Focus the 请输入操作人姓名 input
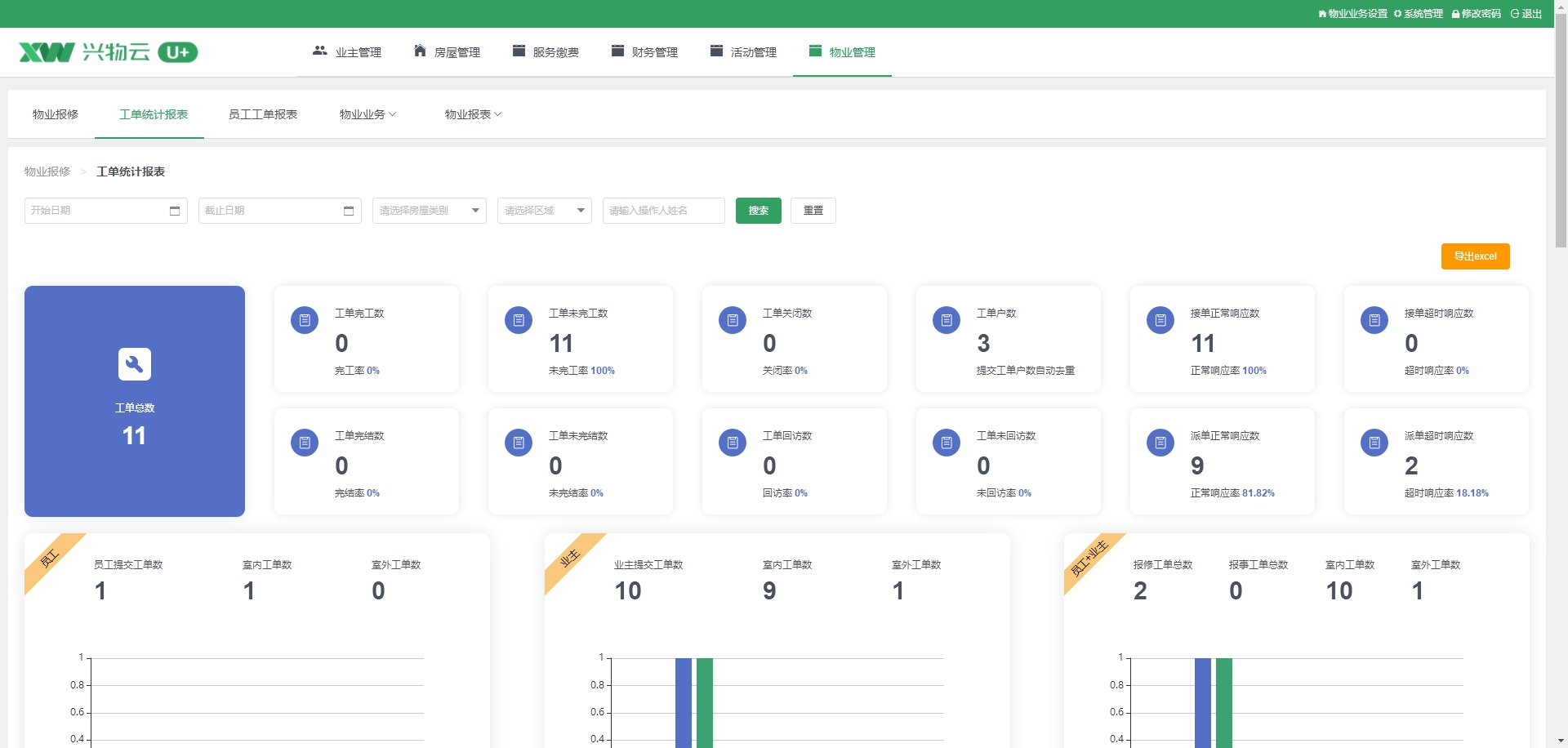This screenshot has height=748, width=1568. point(664,211)
